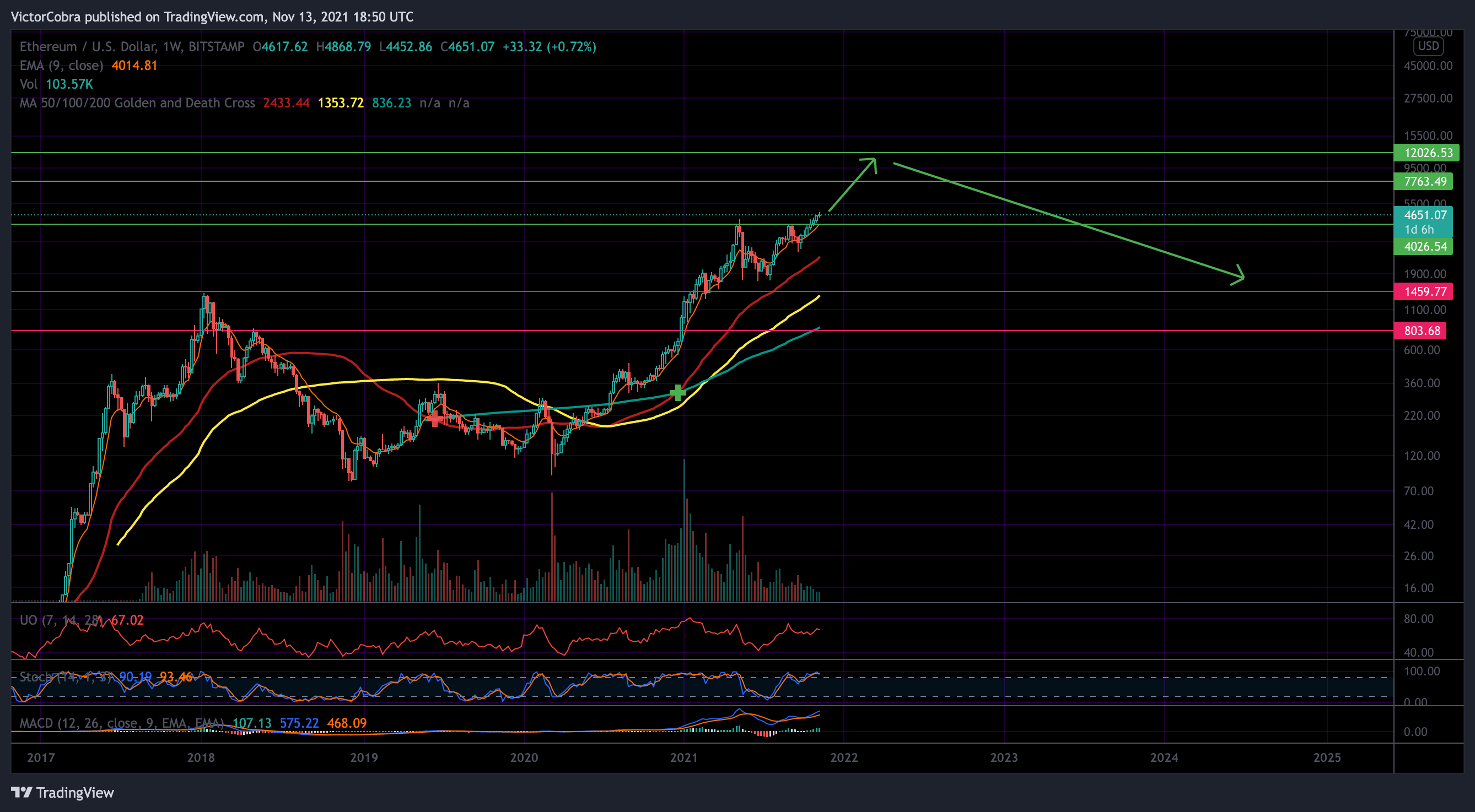The width and height of the screenshot is (1475, 812).
Task: Click the red death cross plus marker
Action: pos(435,418)
